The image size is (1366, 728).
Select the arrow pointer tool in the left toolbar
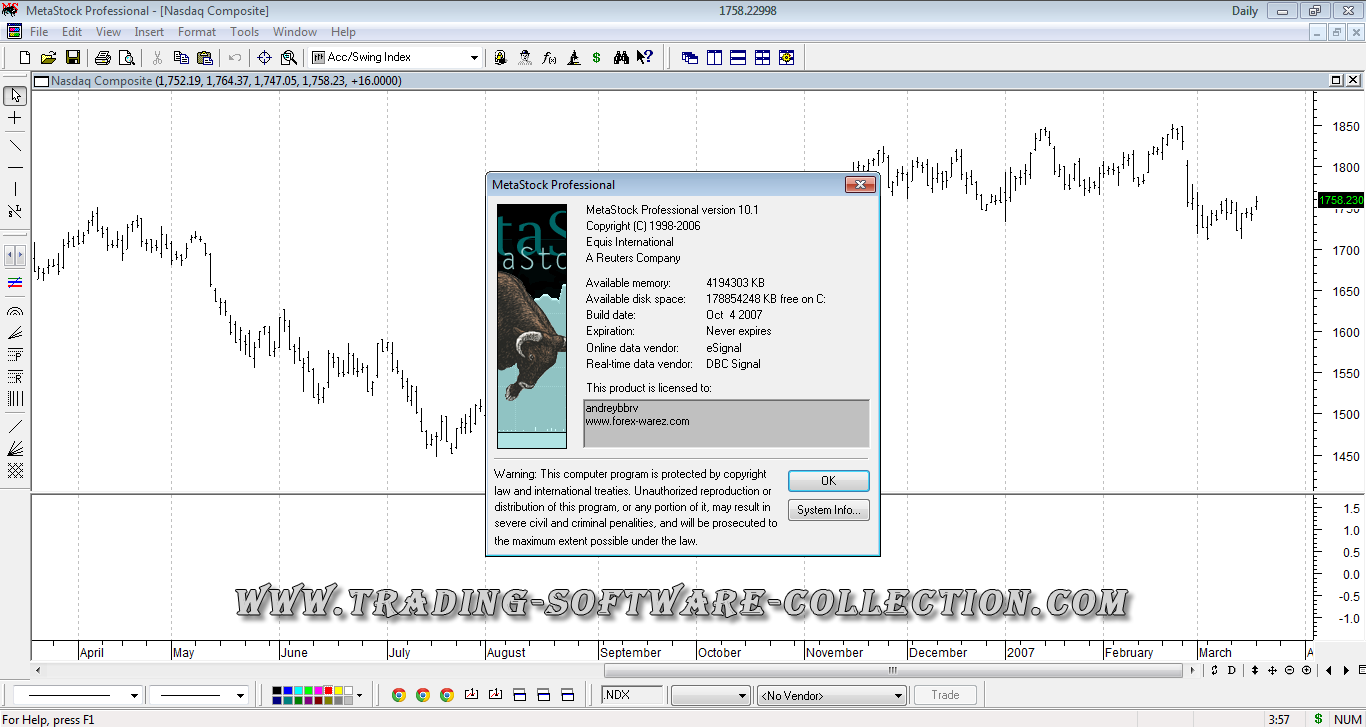click(15, 96)
